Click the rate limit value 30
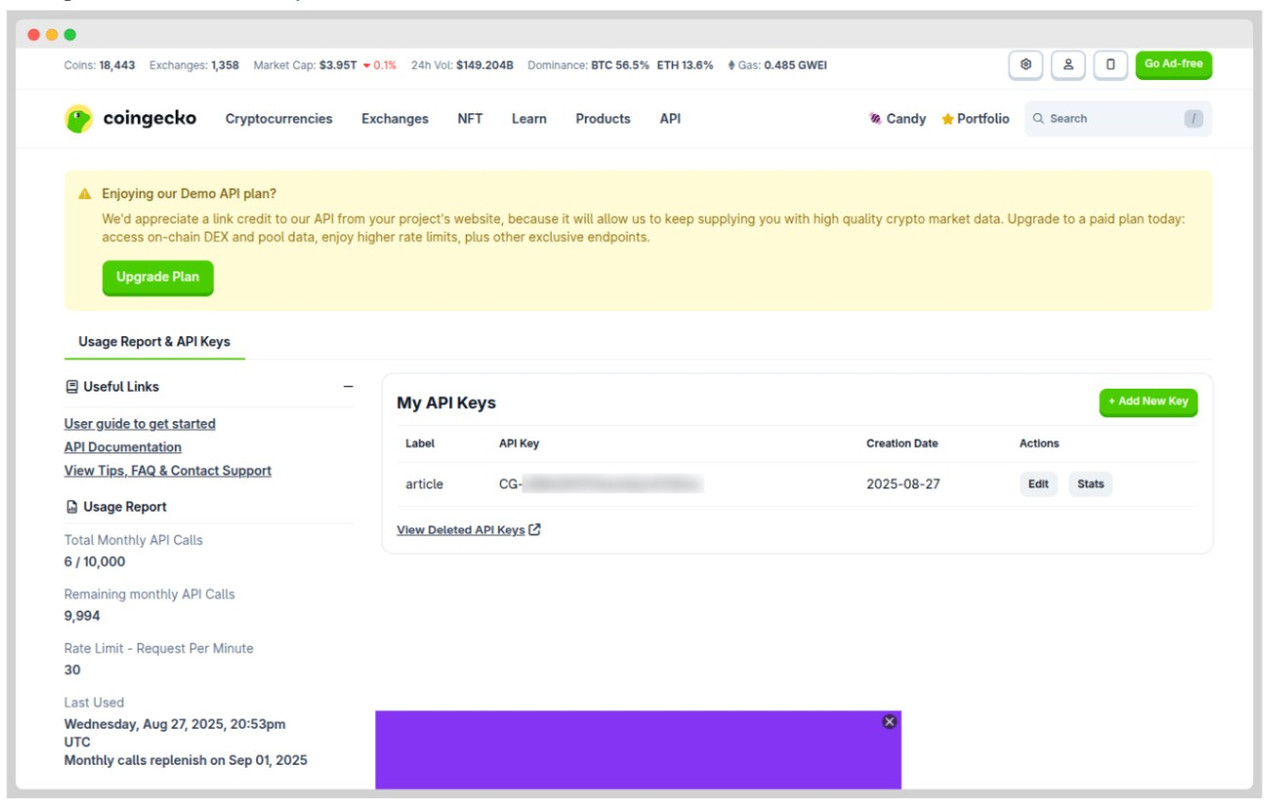The image size is (1264, 800). coord(72,670)
